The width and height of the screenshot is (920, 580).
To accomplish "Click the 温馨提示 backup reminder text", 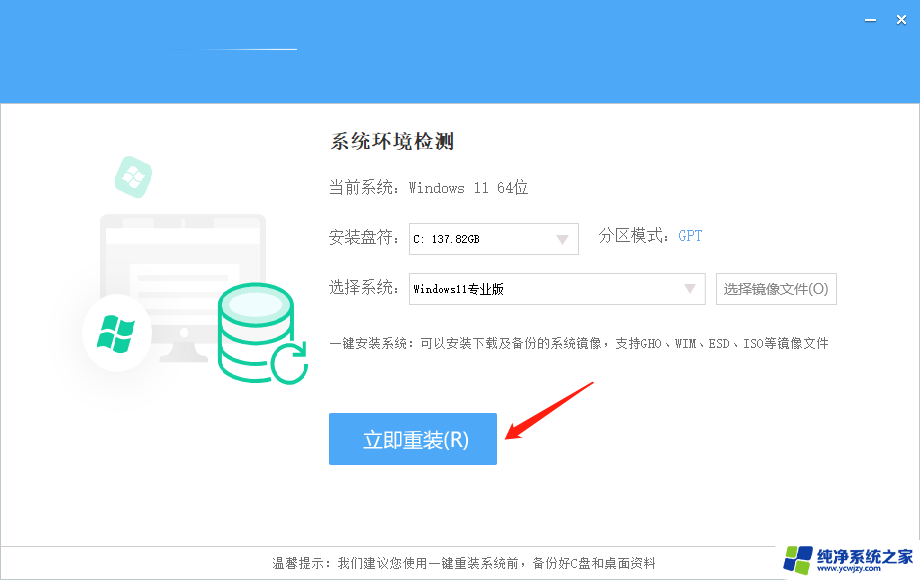I will tap(464, 564).
